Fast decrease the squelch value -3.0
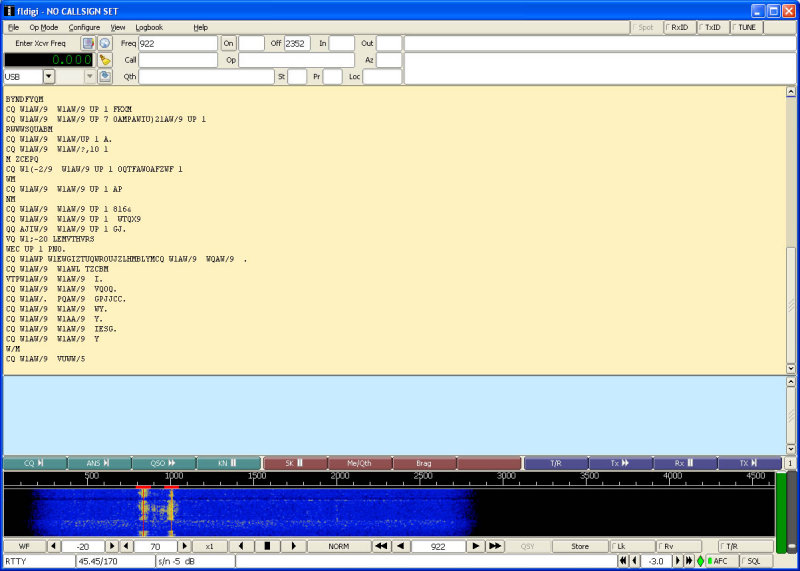 coord(623,561)
